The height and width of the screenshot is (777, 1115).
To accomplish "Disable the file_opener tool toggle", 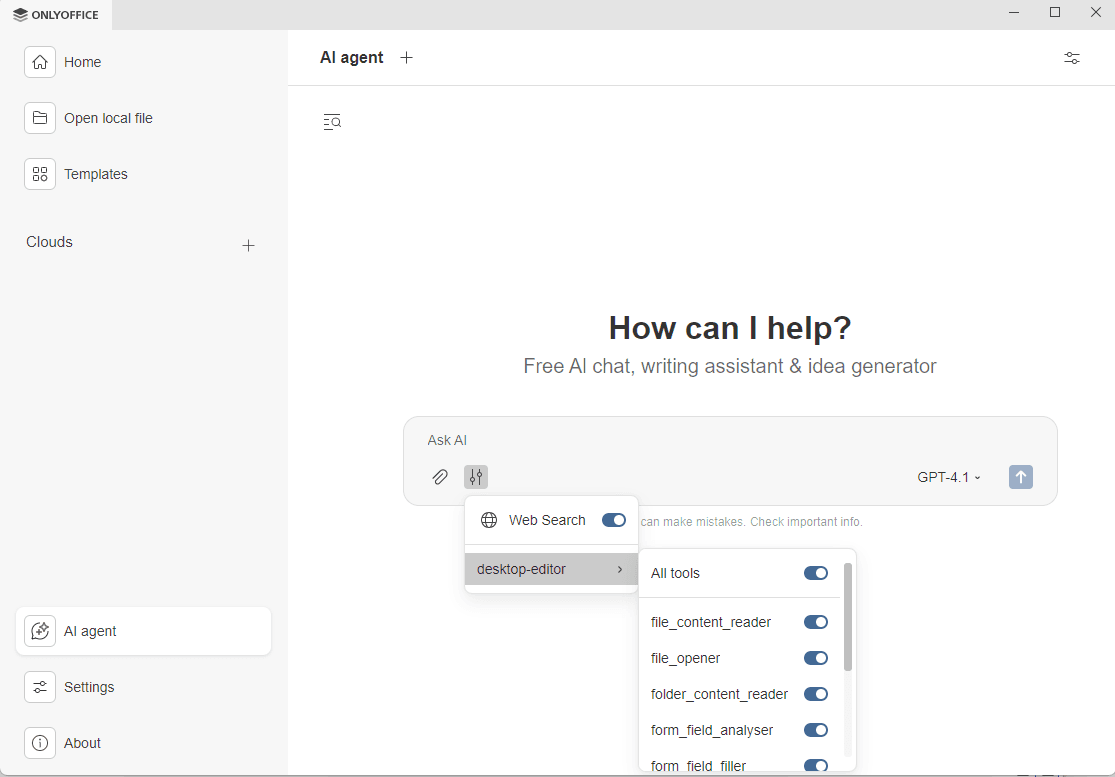I will pos(816,658).
